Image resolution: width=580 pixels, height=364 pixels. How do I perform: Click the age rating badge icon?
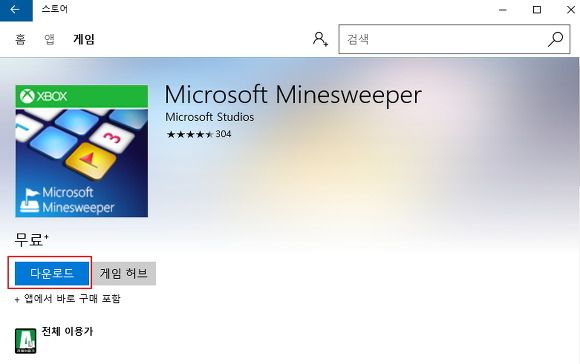(x=26, y=341)
